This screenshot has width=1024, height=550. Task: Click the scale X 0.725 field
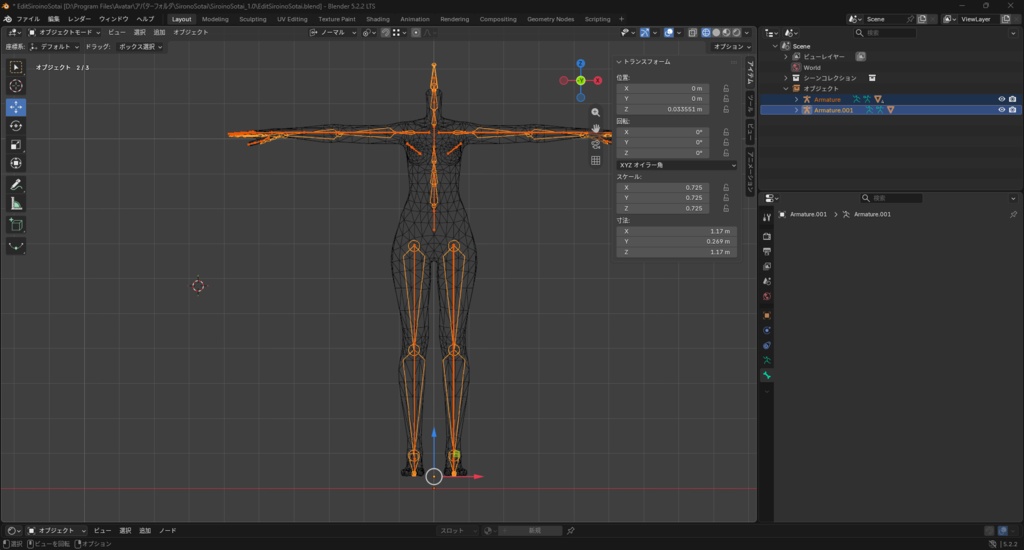pyautogui.click(x=663, y=187)
